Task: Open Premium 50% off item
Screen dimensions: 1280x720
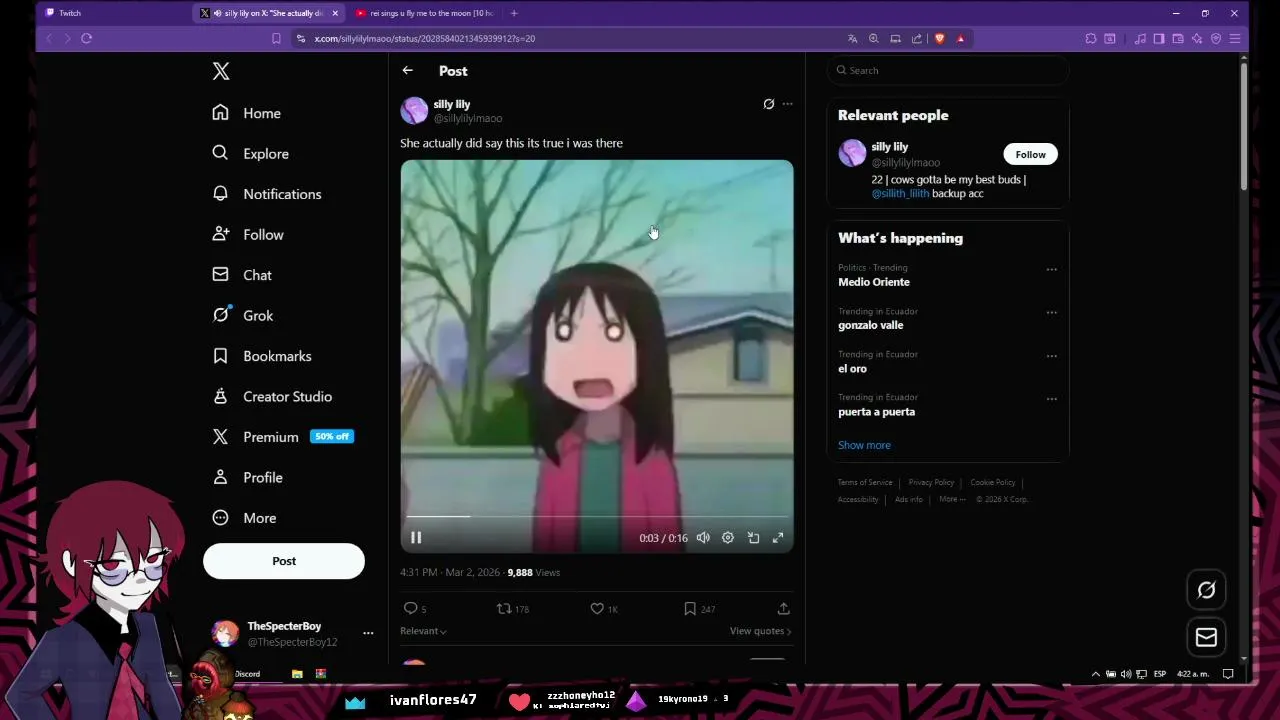Action: coord(283,437)
